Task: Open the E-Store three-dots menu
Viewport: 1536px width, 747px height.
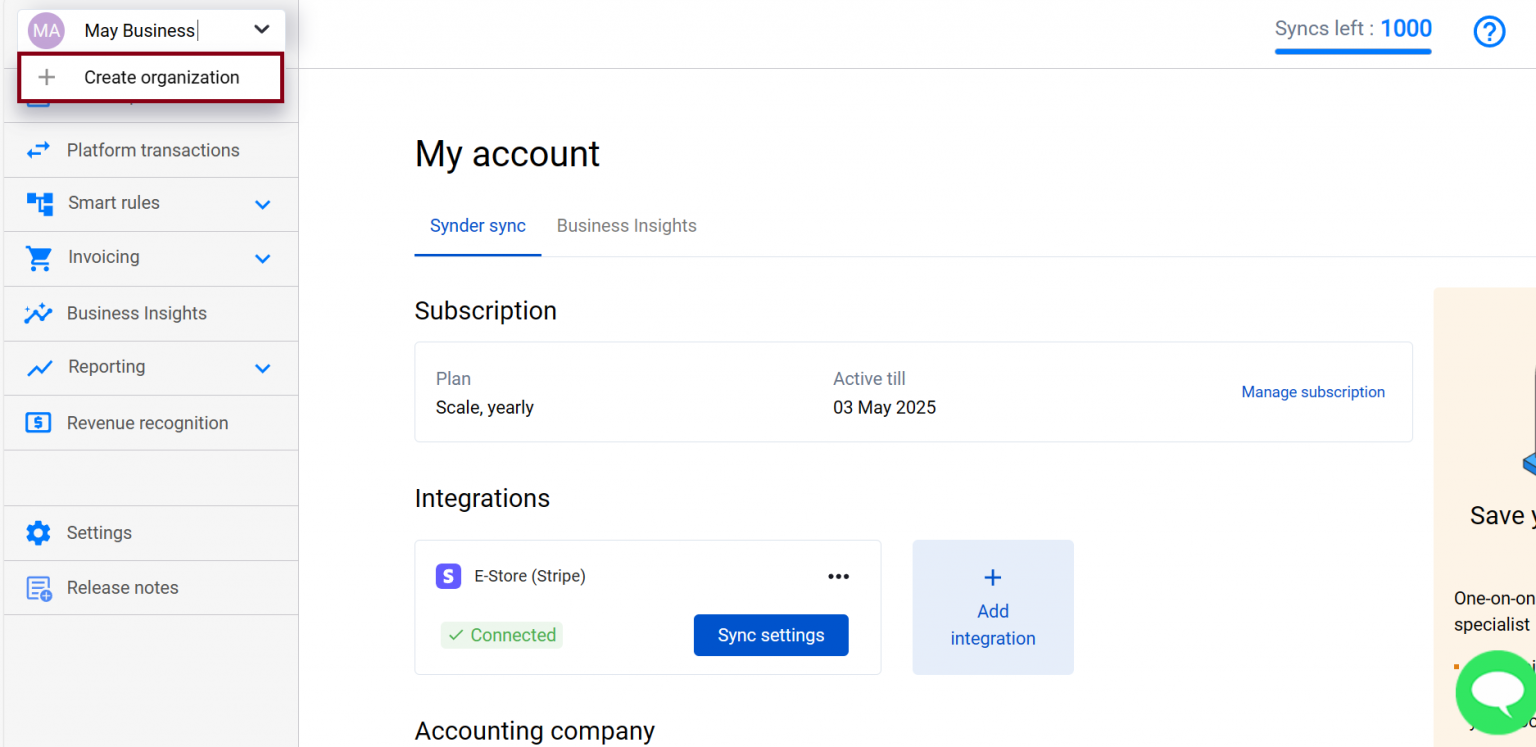Action: [838, 576]
